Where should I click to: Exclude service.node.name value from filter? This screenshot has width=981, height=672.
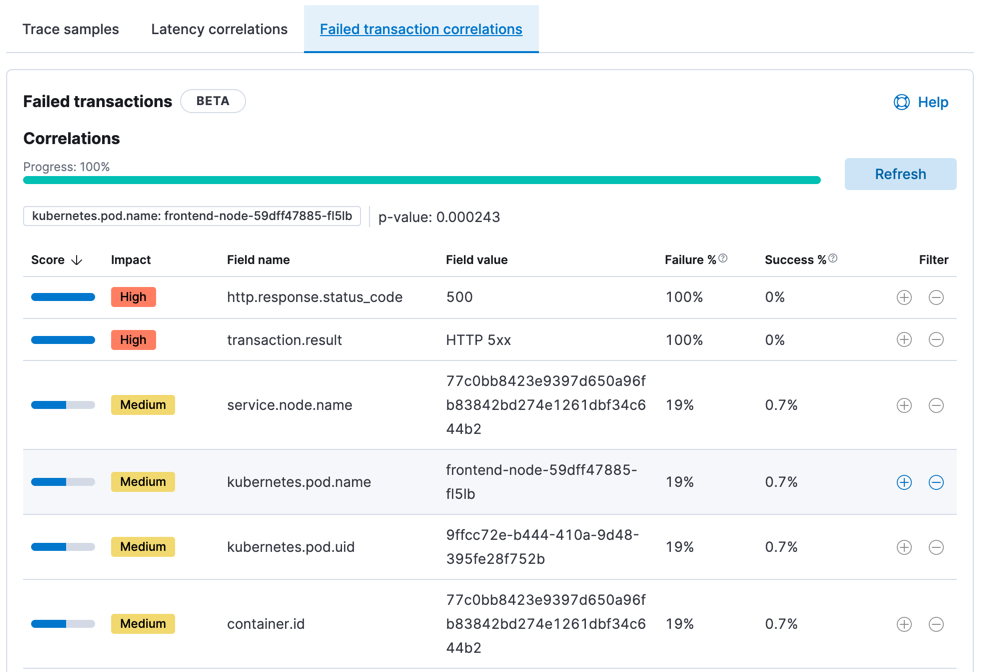[936, 405]
